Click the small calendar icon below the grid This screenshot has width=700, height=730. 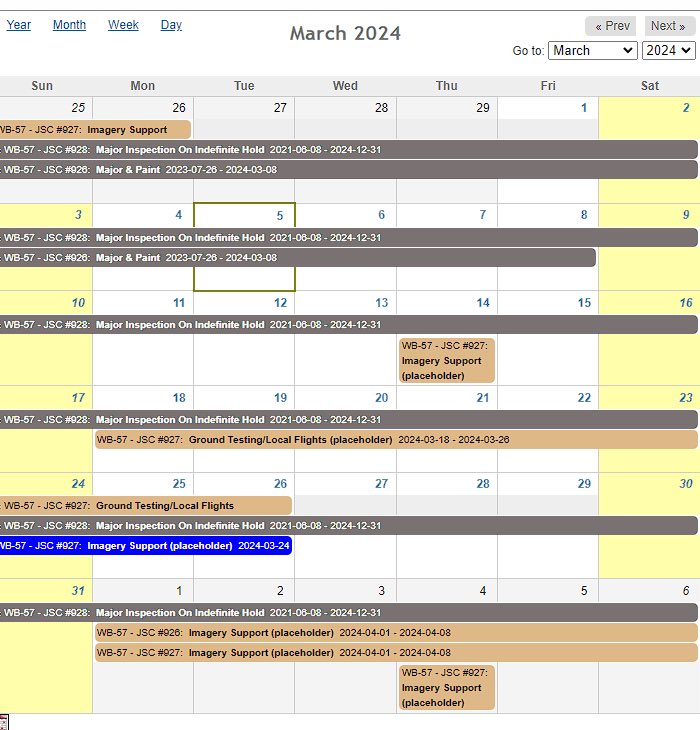(4, 722)
